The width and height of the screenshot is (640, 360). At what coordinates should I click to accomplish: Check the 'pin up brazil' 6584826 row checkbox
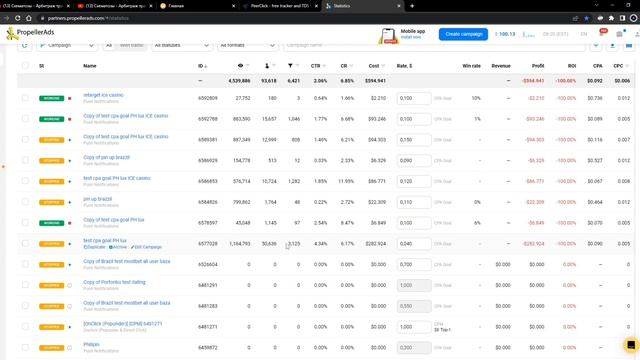point(25,202)
